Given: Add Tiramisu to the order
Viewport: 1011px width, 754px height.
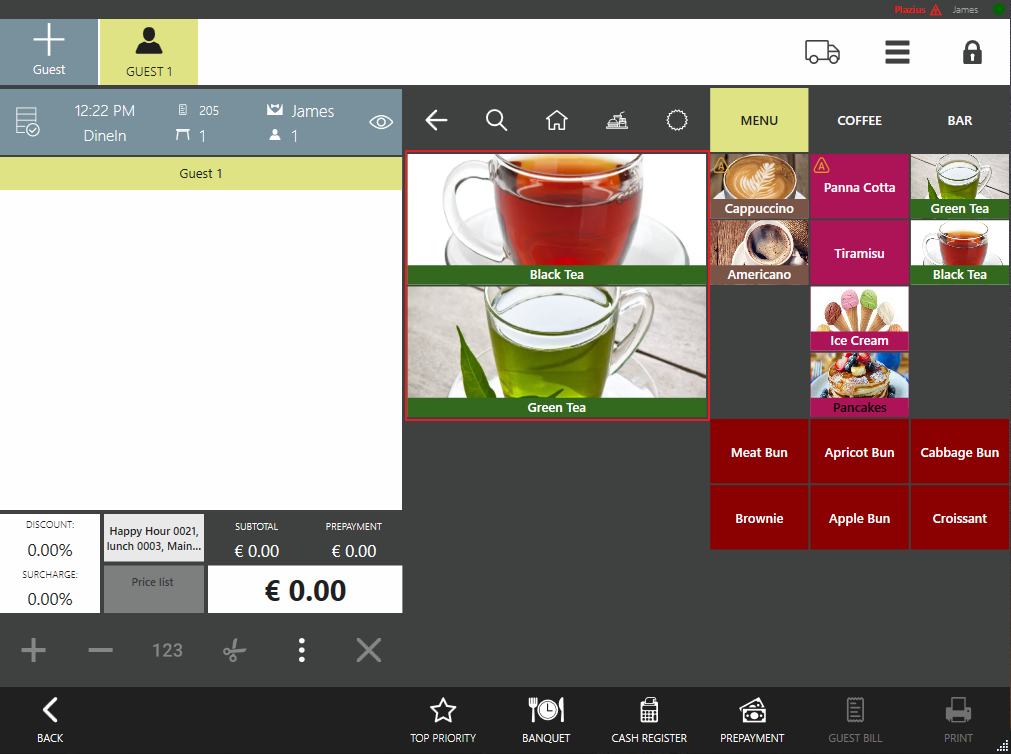Looking at the screenshot, I should pos(859,253).
